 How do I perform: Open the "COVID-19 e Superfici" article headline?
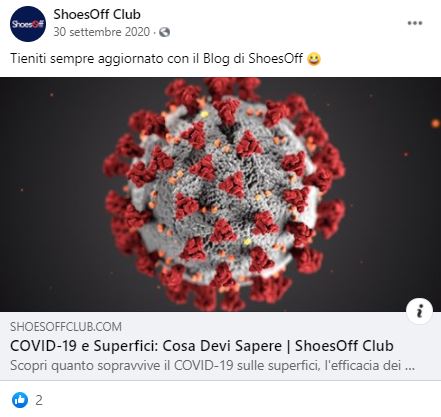coord(202,346)
